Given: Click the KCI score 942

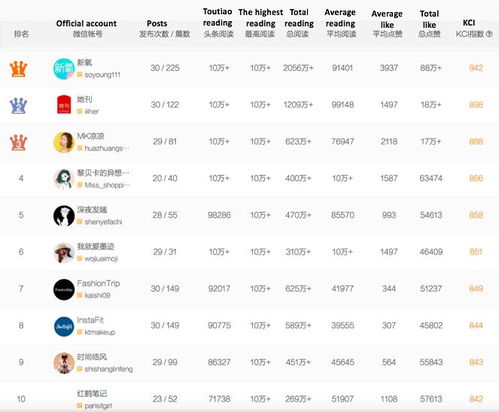Looking at the screenshot, I should [476, 68].
